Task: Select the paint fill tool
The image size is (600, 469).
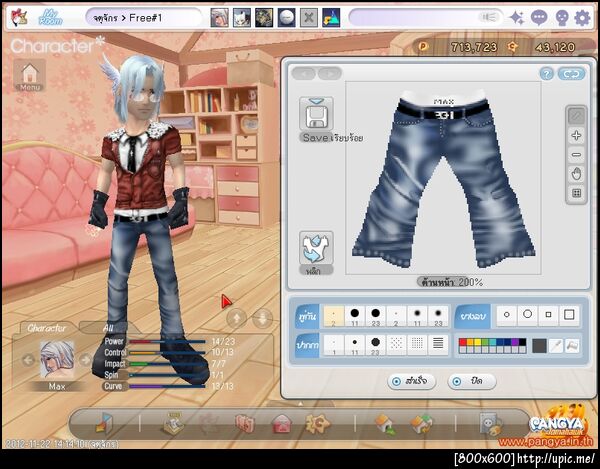Action: [x=572, y=346]
